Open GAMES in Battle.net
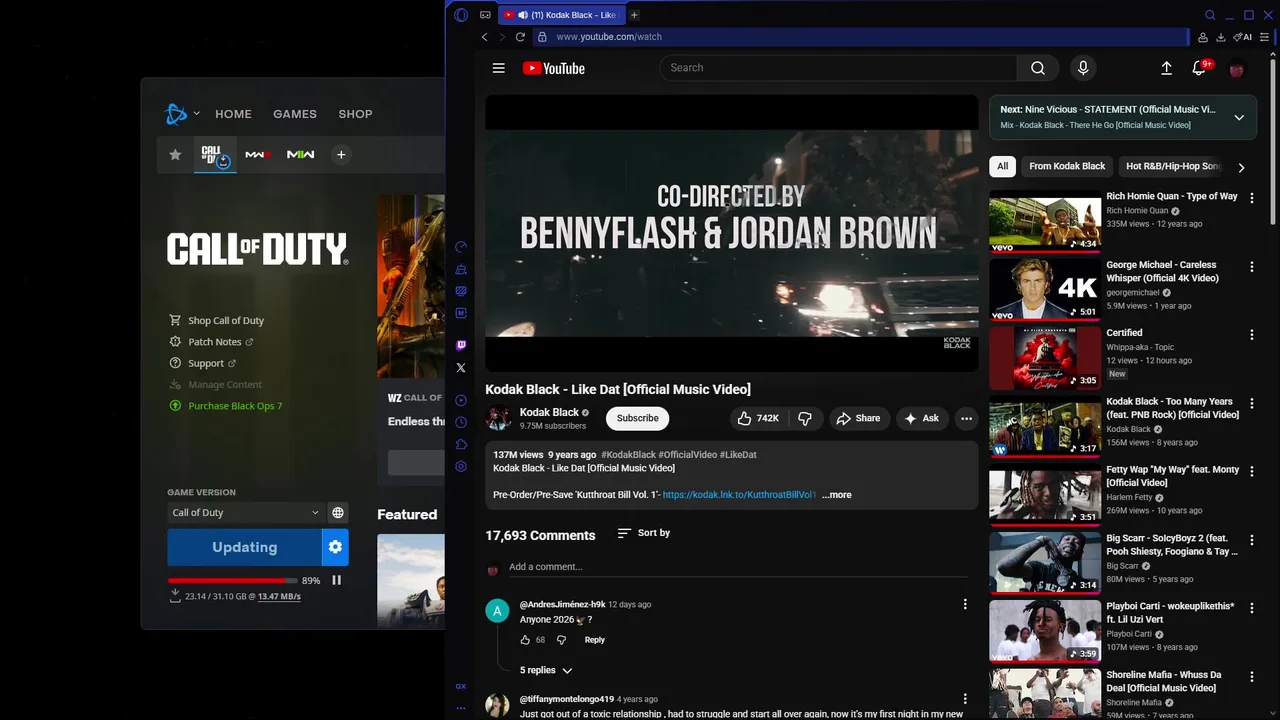 coord(295,114)
